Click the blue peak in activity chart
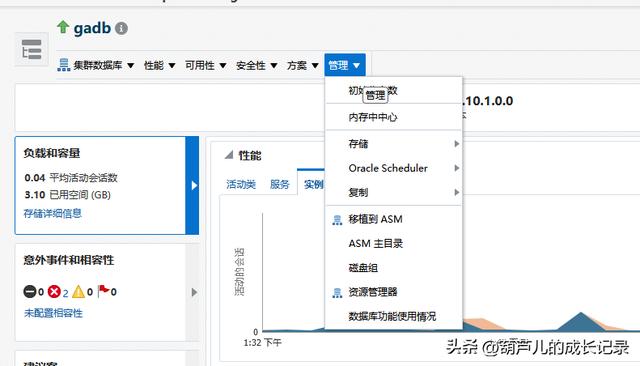Image resolution: width=640 pixels, height=366 pixels. (581, 321)
